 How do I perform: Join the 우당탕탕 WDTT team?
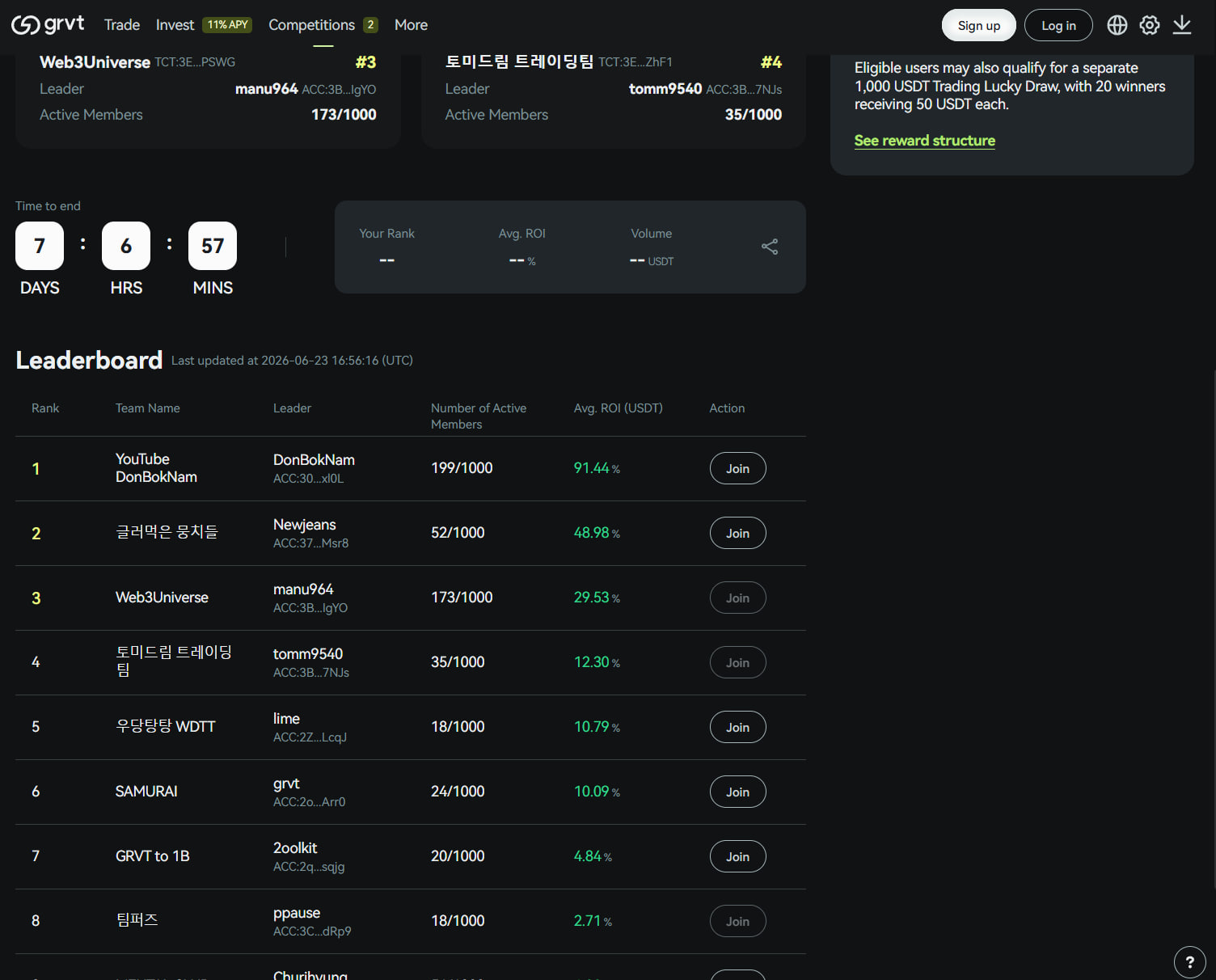click(x=737, y=727)
